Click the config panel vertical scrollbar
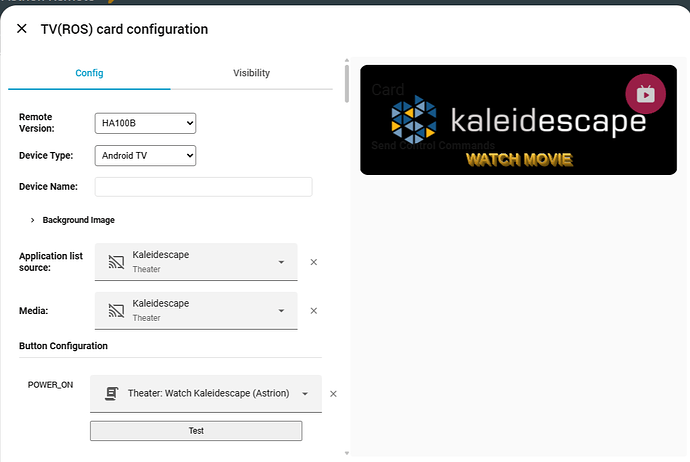690x462 pixels. click(x=347, y=84)
